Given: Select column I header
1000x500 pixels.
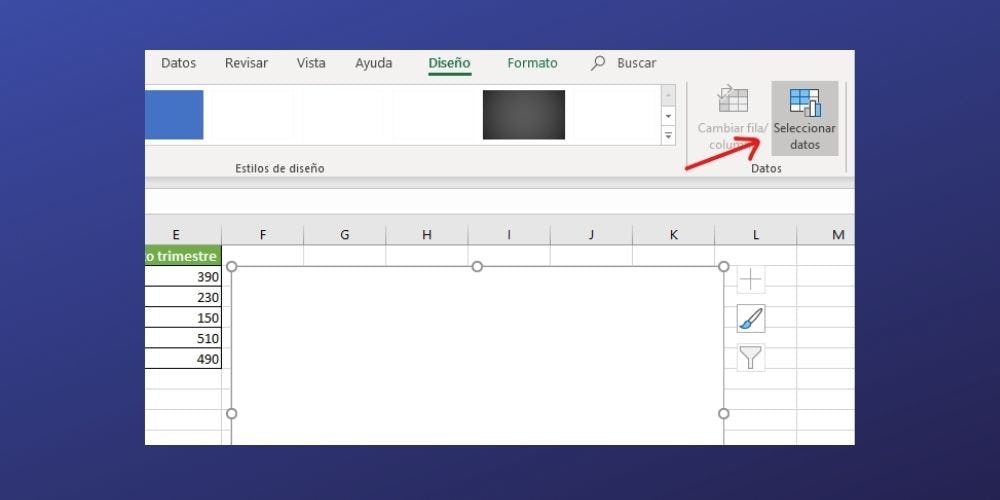Looking at the screenshot, I should pyautogui.click(x=509, y=235).
